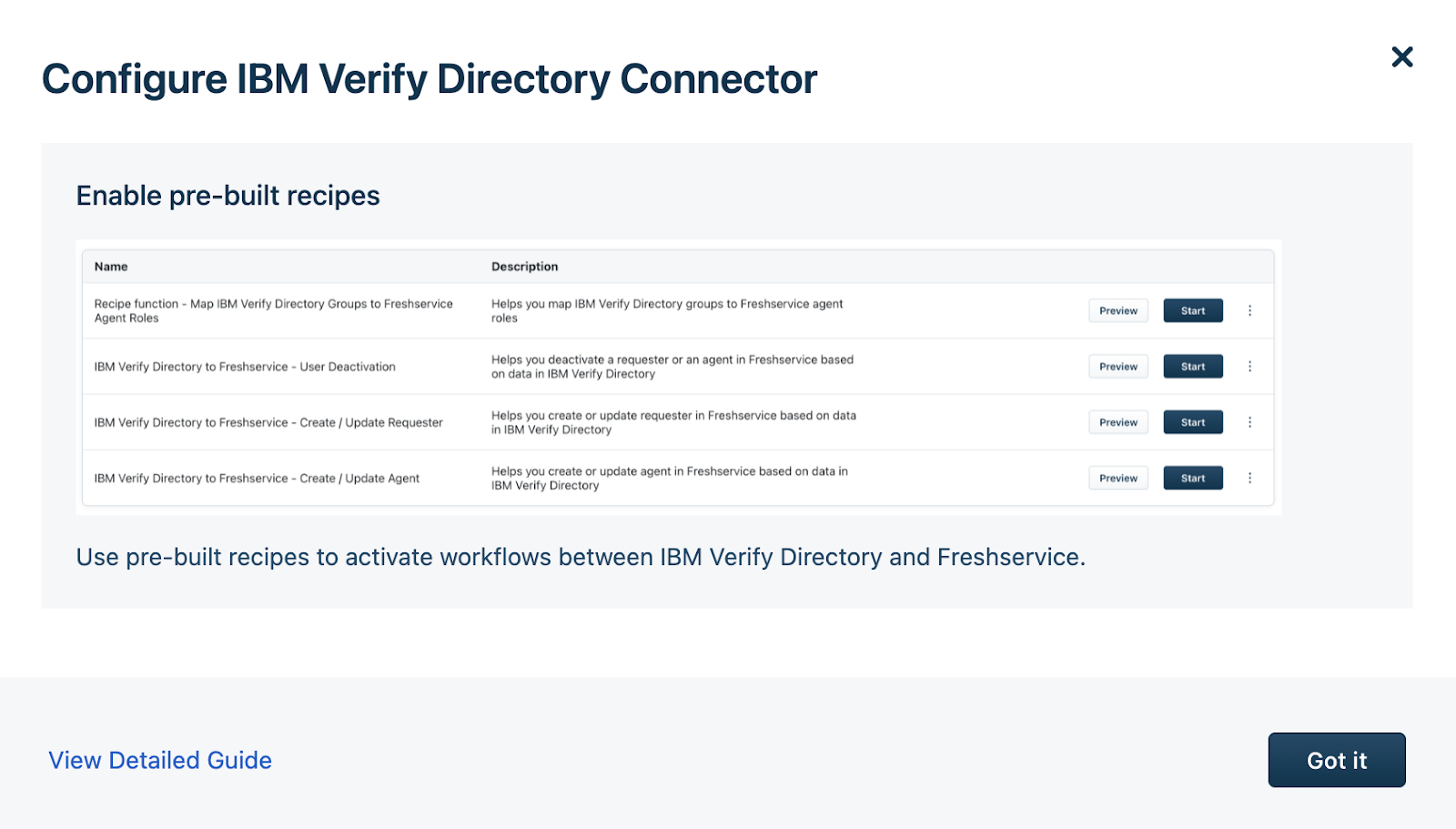The height and width of the screenshot is (829, 1456).
Task: Open more options for Create / Update Agent recipe
Action: click(x=1249, y=478)
